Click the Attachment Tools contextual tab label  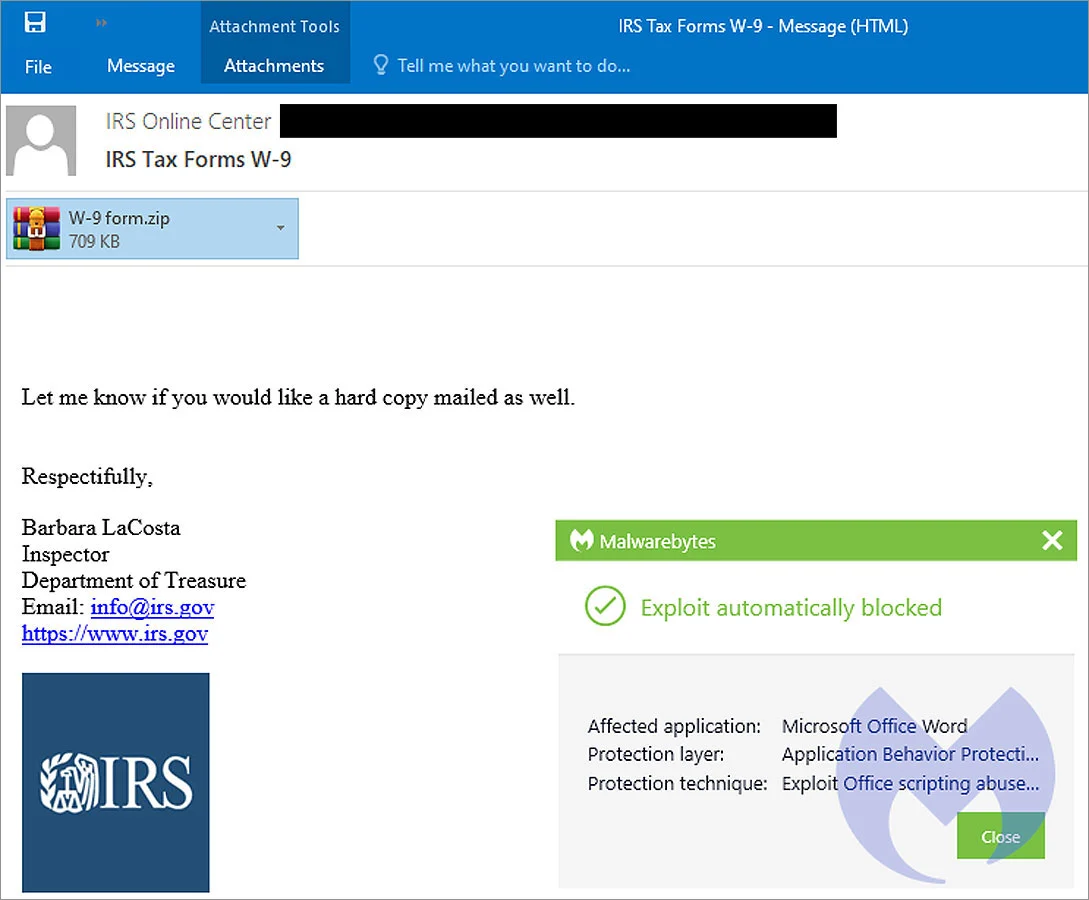(274, 26)
